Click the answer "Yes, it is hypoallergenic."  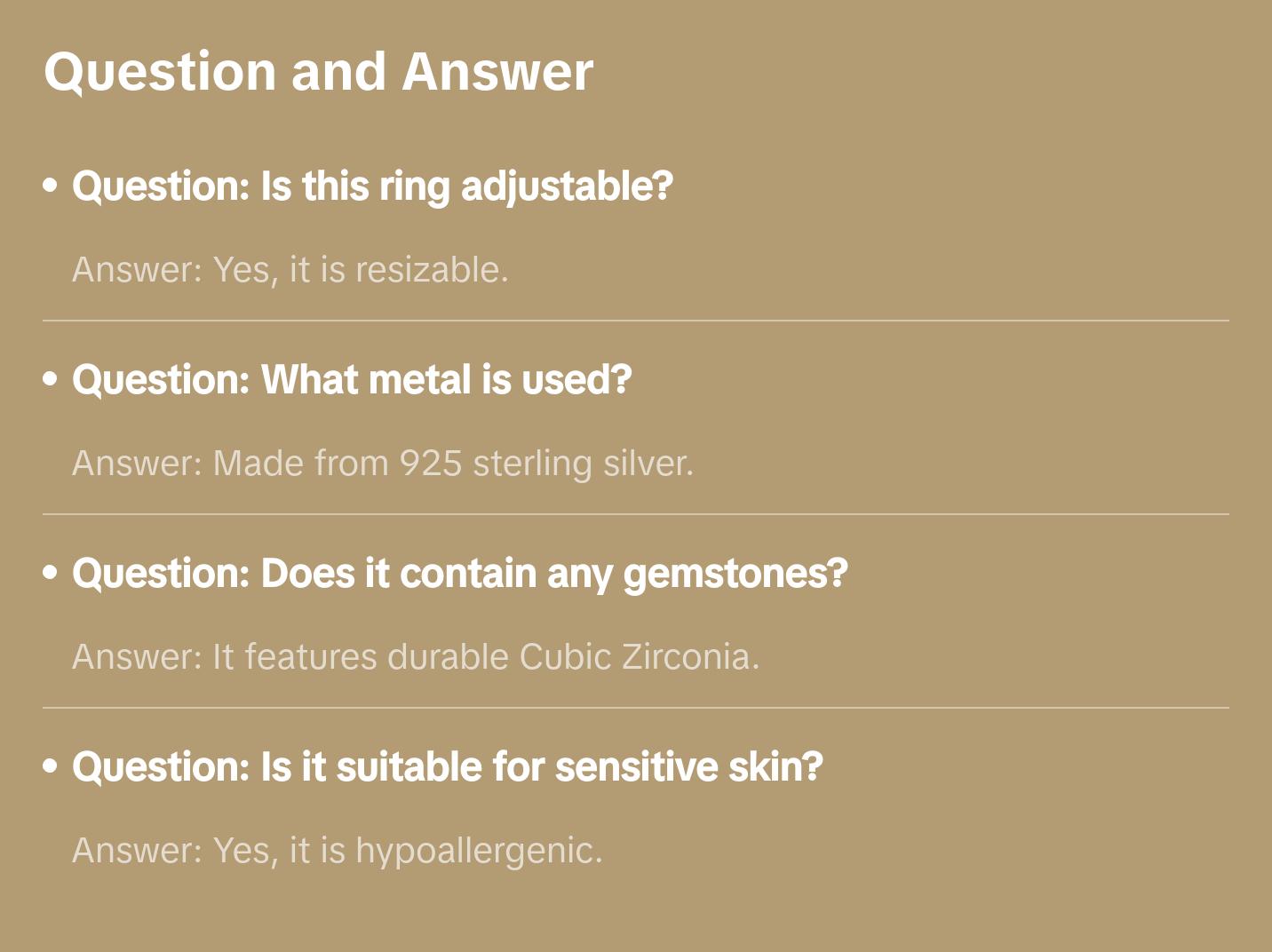coord(338,851)
